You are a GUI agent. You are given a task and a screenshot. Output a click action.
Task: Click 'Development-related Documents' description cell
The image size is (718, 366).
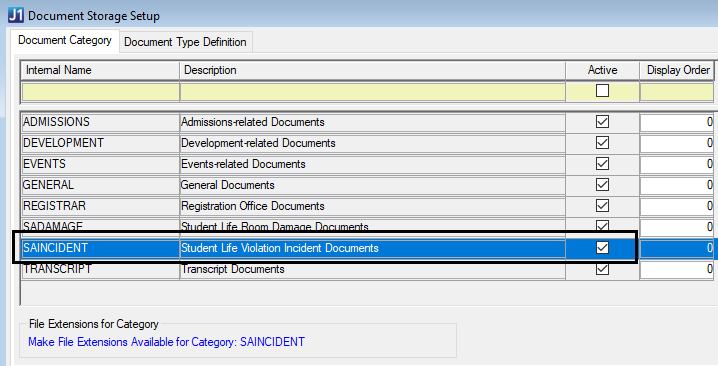click(x=372, y=143)
